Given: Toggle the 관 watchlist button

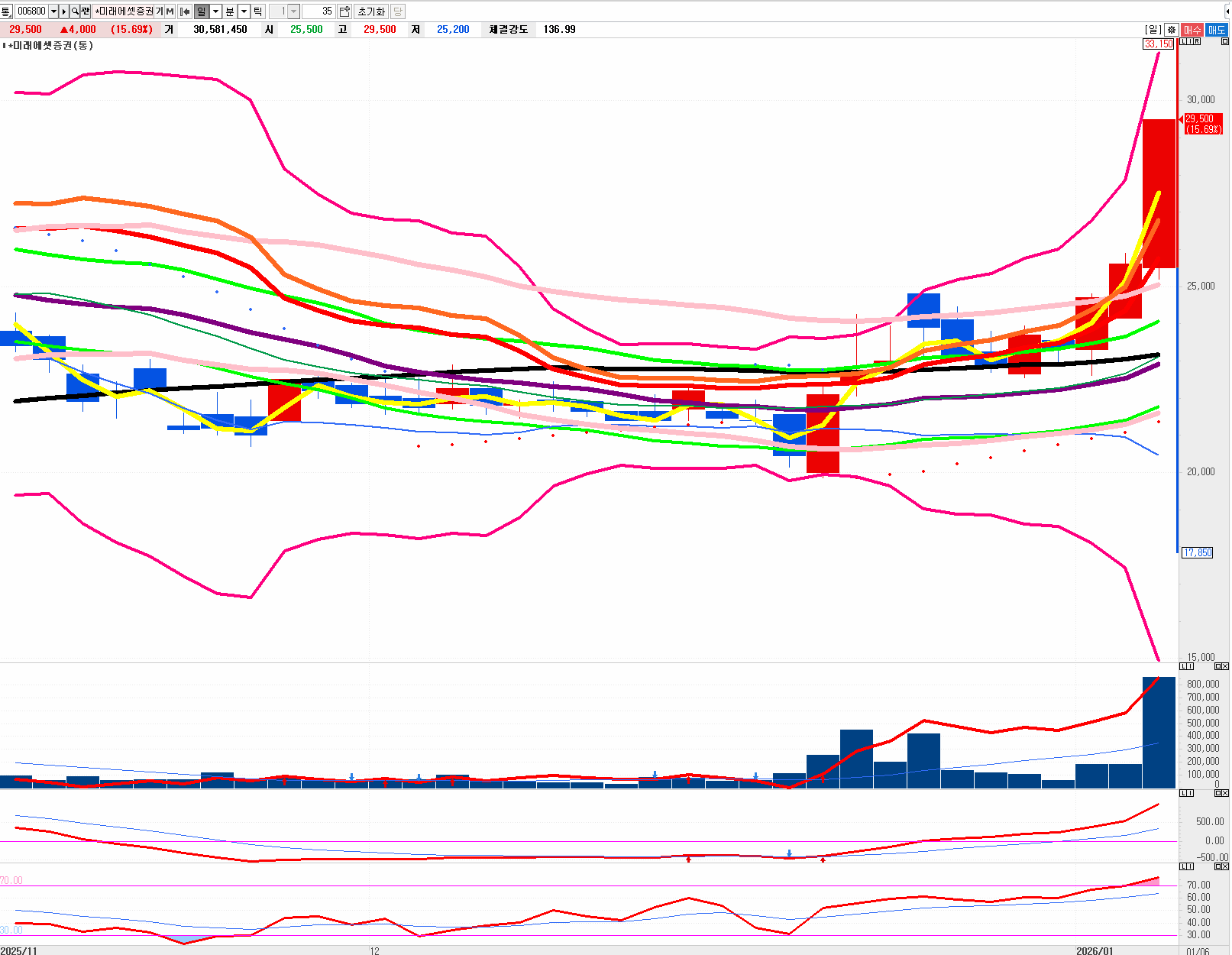Looking at the screenshot, I should pyautogui.click(x=85, y=11).
